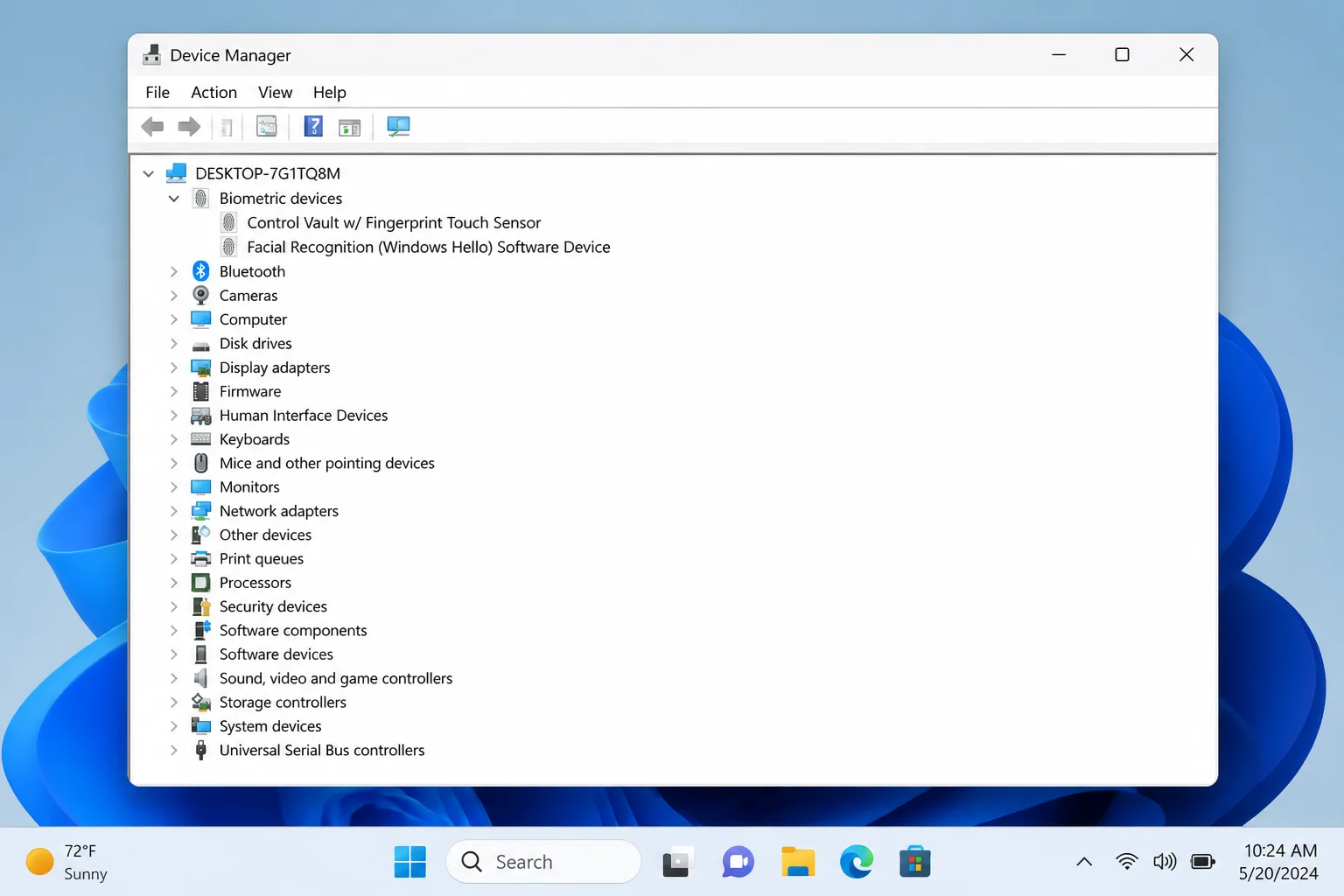This screenshot has height=896, width=1344.
Task: Click the Keyboards icon
Action: (201, 439)
